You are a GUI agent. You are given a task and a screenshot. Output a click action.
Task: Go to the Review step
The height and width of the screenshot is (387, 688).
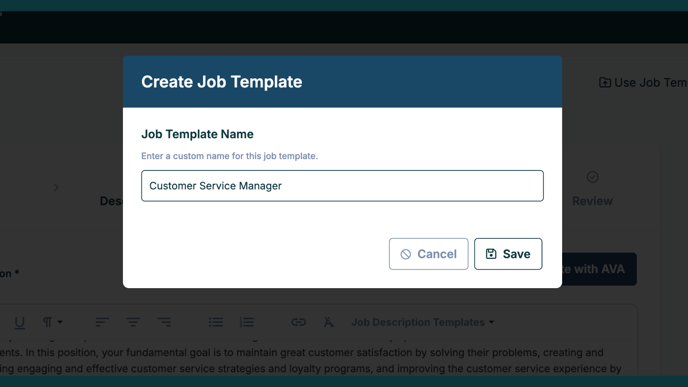(x=592, y=190)
